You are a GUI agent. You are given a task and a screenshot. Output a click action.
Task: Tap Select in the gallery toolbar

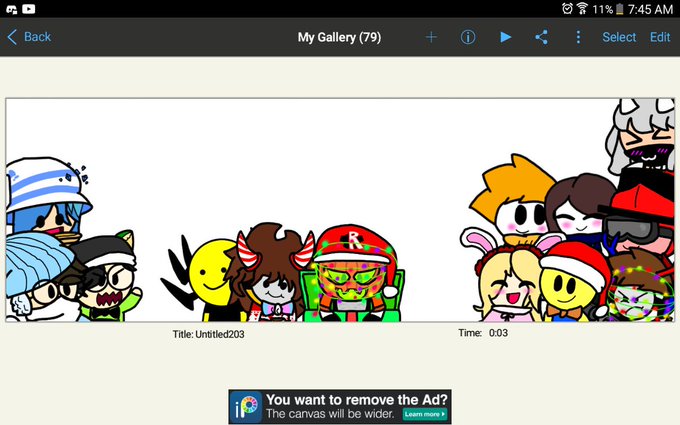tap(619, 37)
